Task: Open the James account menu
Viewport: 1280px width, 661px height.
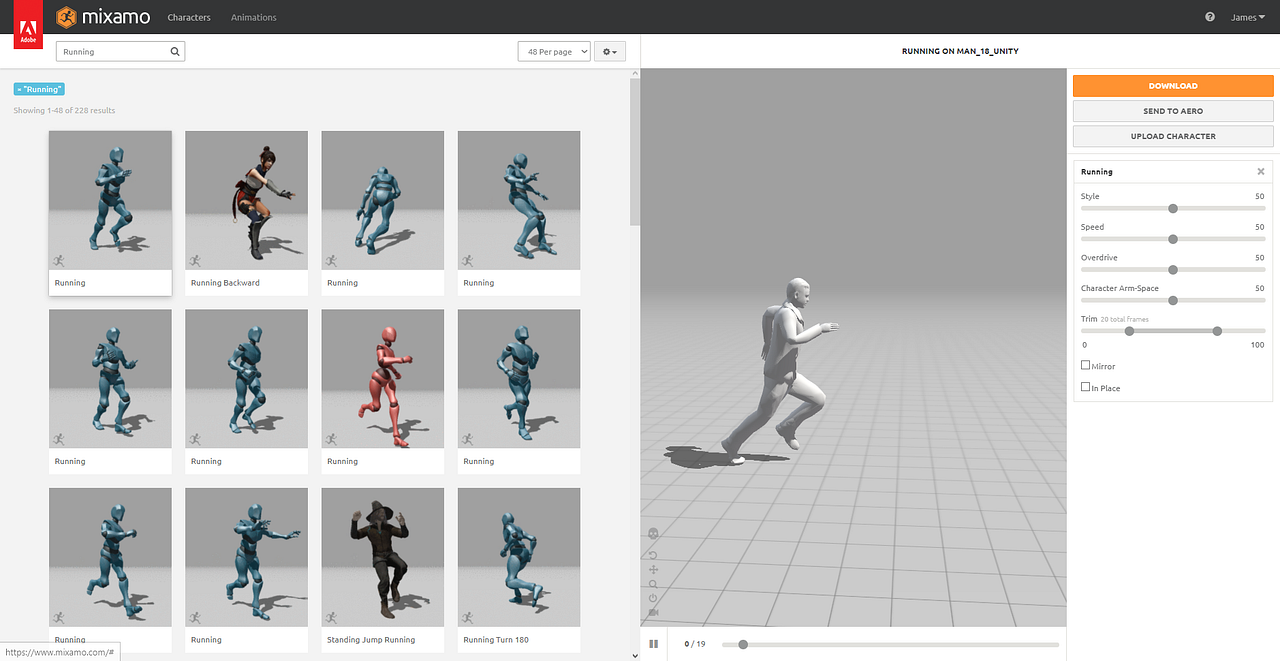Action: [x=1247, y=16]
